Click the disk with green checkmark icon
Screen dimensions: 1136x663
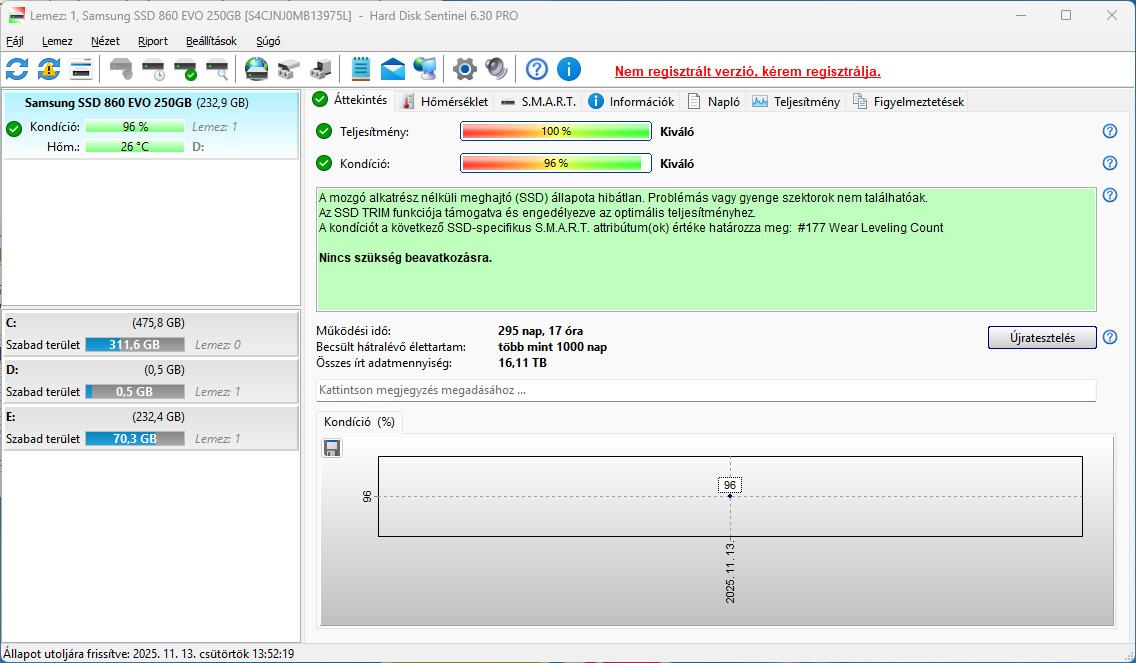click(185, 70)
